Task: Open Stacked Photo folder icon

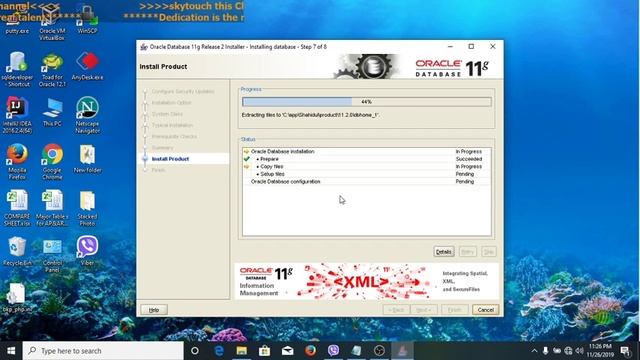Action: click(87, 208)
